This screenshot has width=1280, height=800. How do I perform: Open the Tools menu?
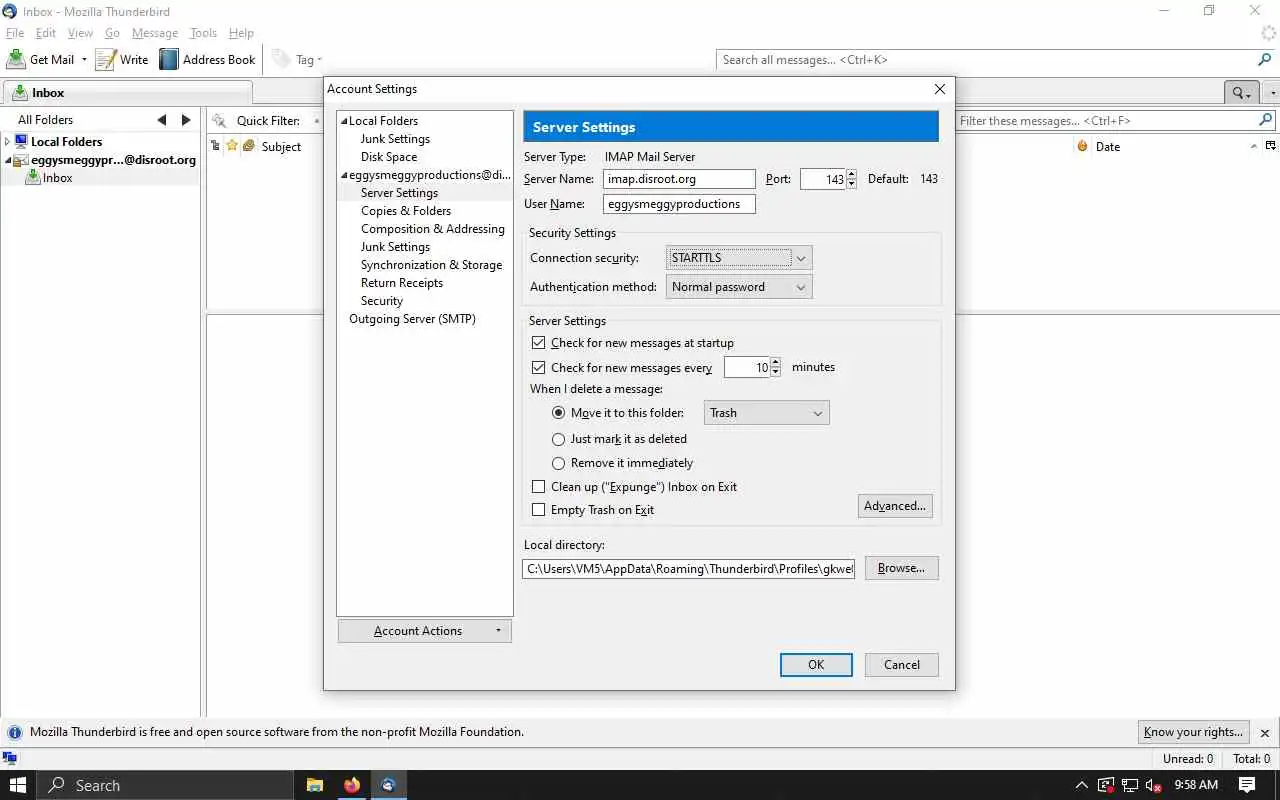(x=203, y=33)
